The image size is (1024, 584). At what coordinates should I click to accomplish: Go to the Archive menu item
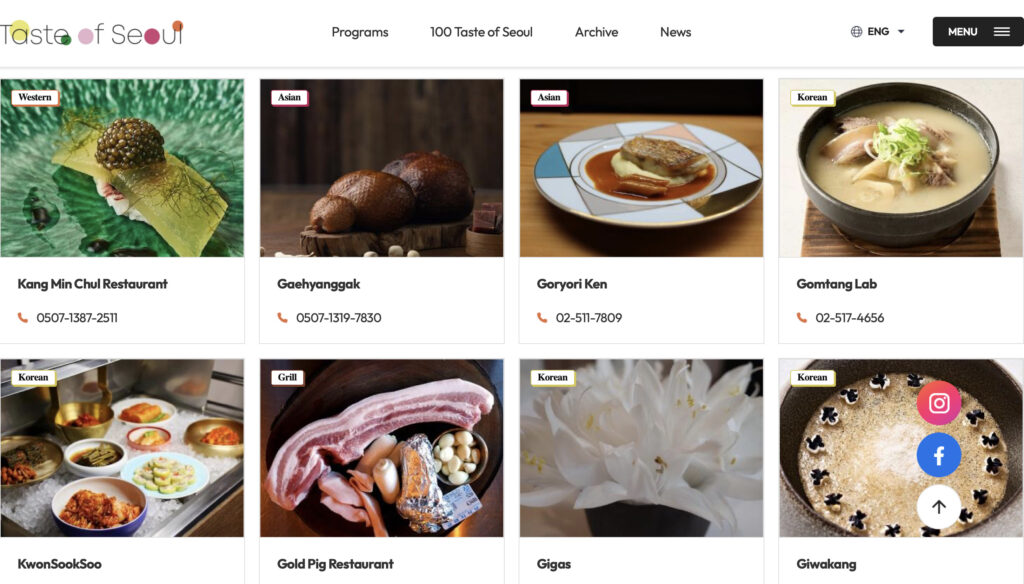coord(596,32)
